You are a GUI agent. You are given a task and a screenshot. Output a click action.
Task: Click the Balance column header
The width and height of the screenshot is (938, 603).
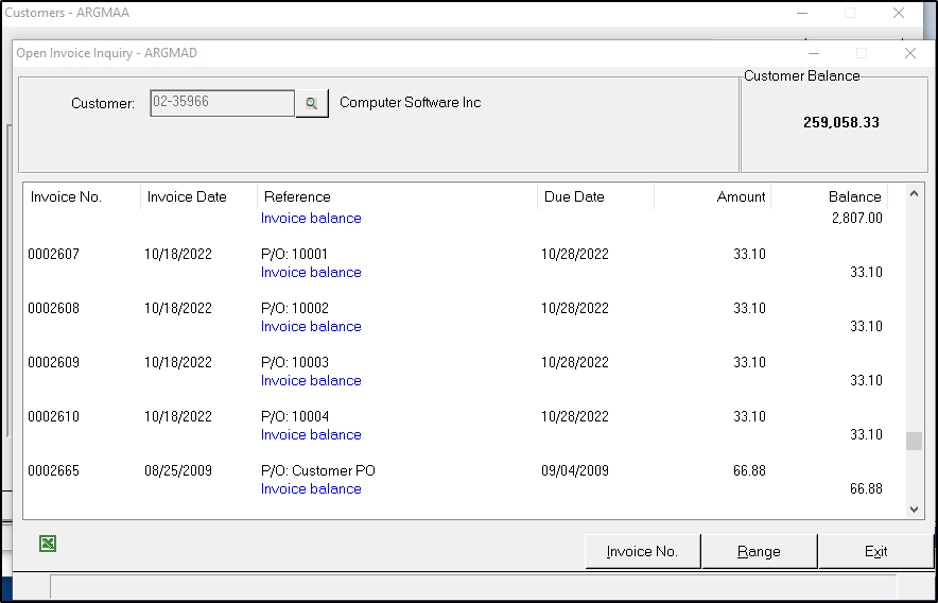[829, 197]
